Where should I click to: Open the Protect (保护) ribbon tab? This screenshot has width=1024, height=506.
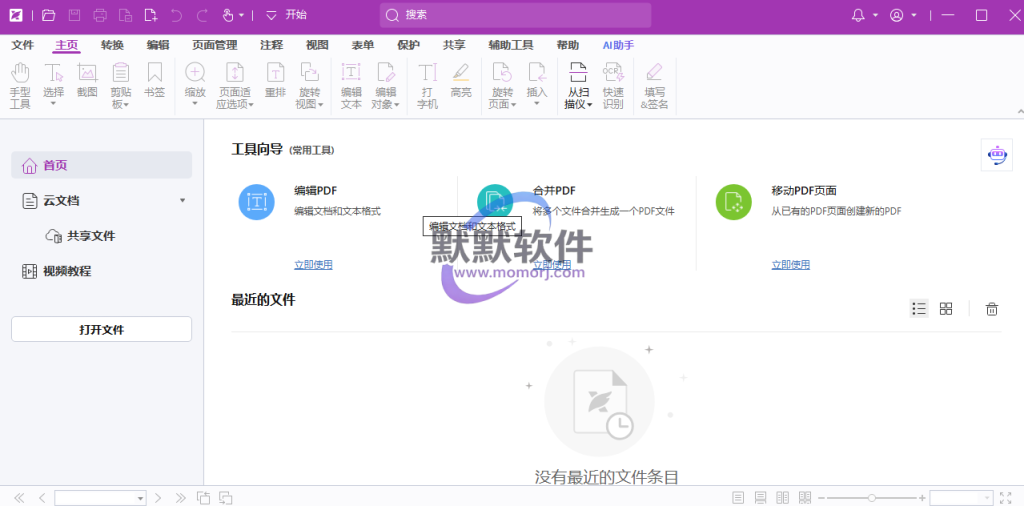click(408, 45)
